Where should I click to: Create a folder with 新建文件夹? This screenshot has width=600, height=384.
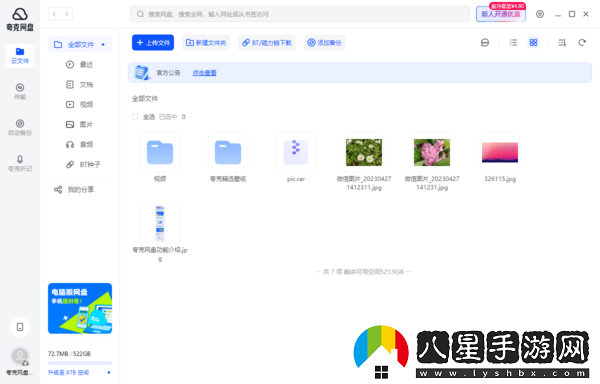206,42
